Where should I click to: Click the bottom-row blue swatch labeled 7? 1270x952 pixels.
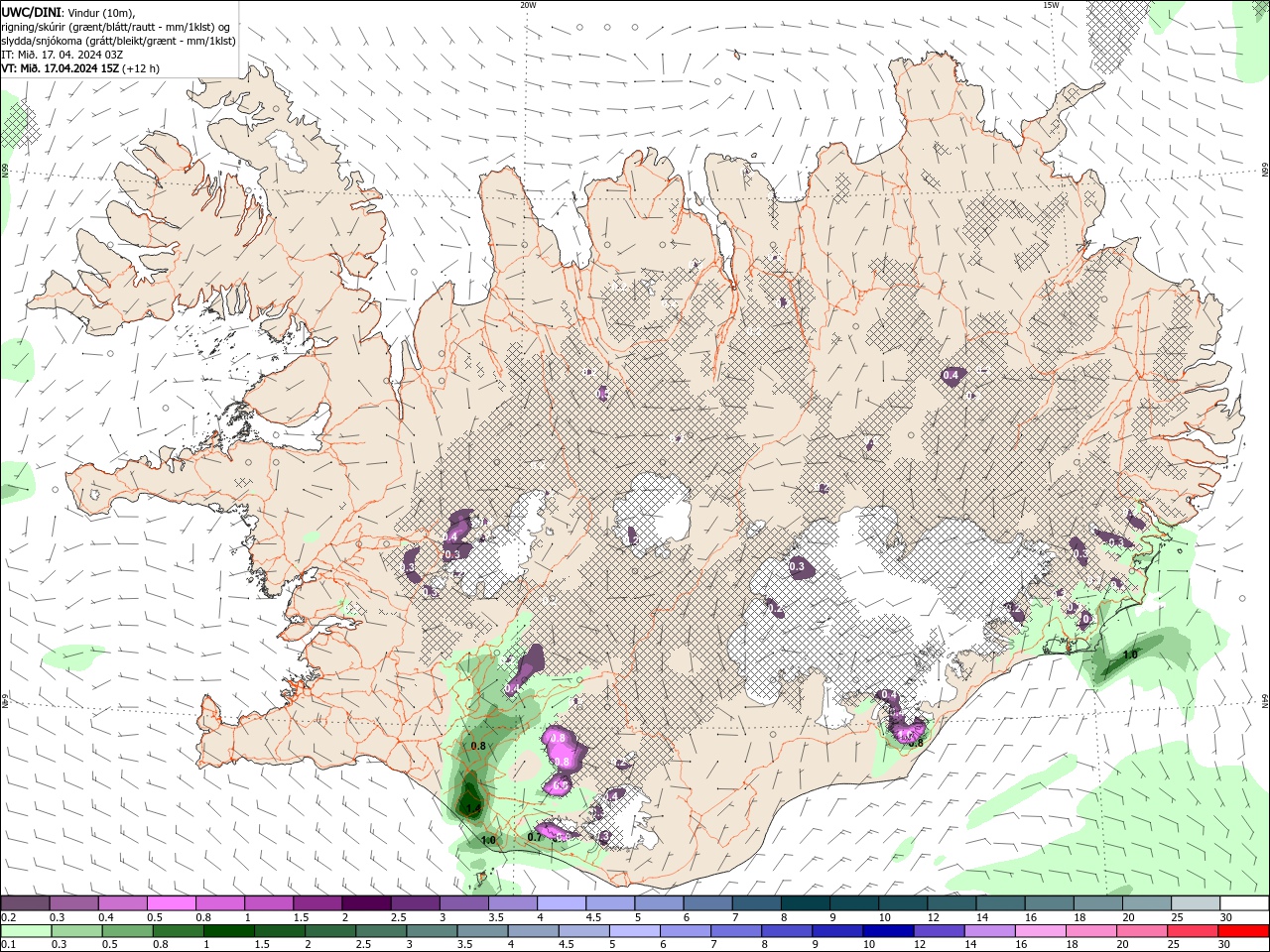click(x=736, y=931)
